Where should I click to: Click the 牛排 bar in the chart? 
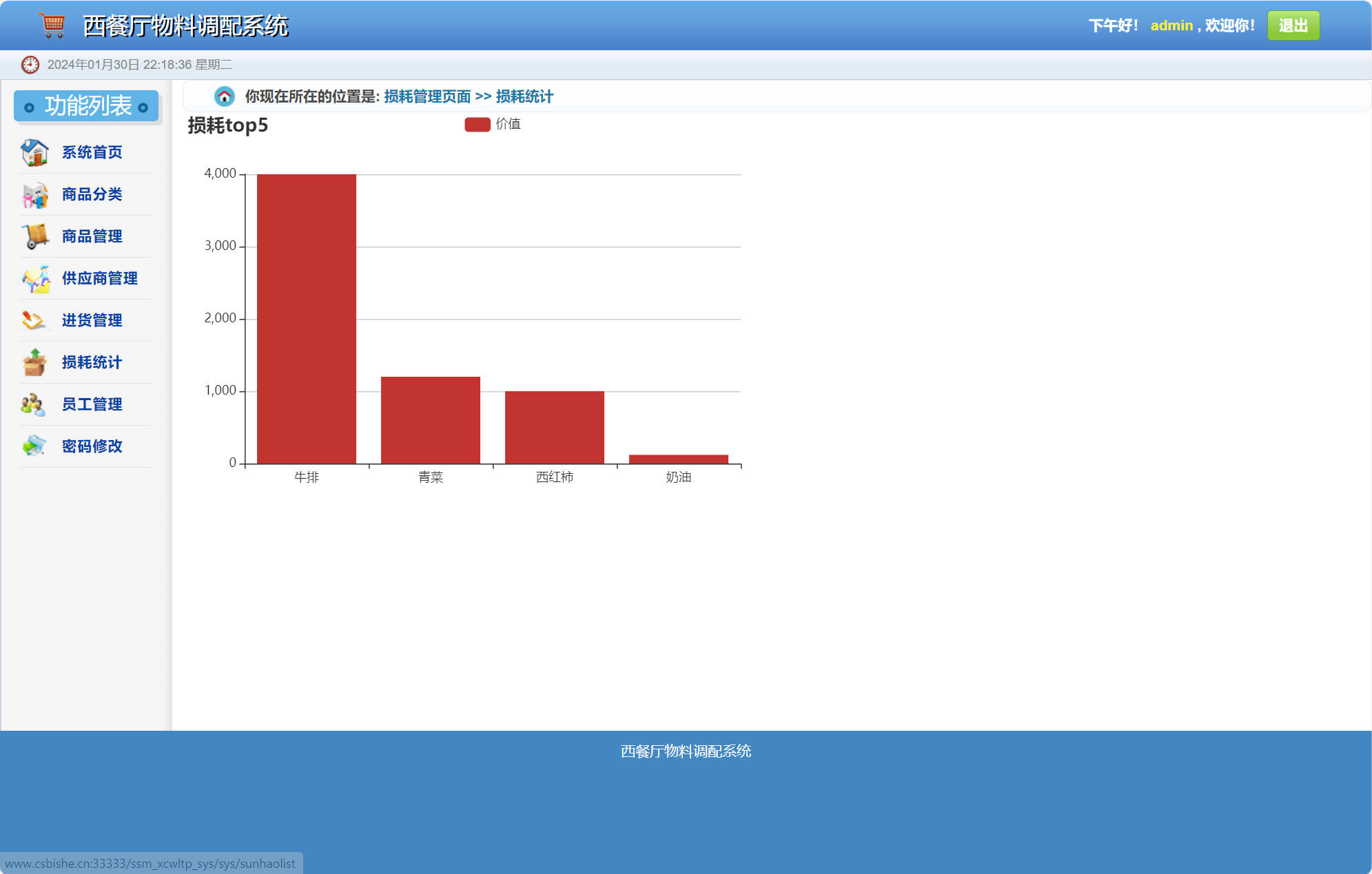(x=307, y=318)
